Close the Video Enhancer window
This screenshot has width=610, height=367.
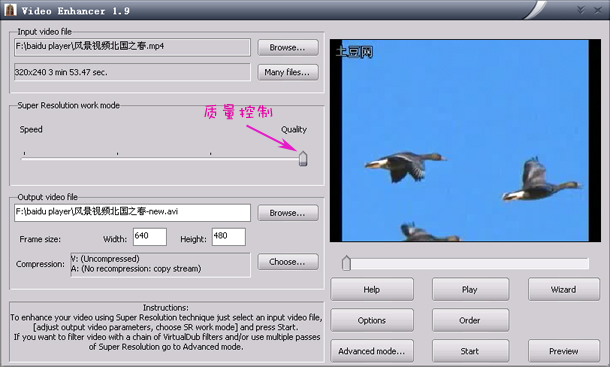(598, 11)
